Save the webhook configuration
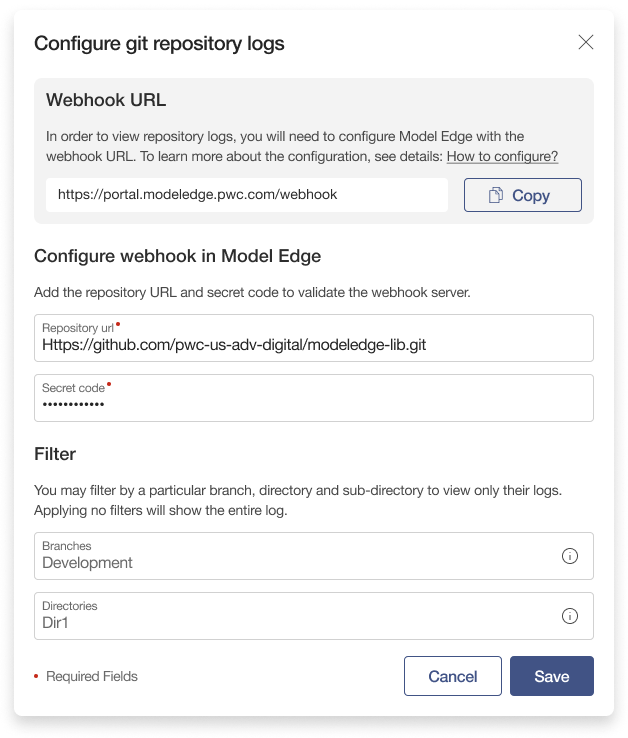The image size is (628, 738). click(x=551, y=676)
